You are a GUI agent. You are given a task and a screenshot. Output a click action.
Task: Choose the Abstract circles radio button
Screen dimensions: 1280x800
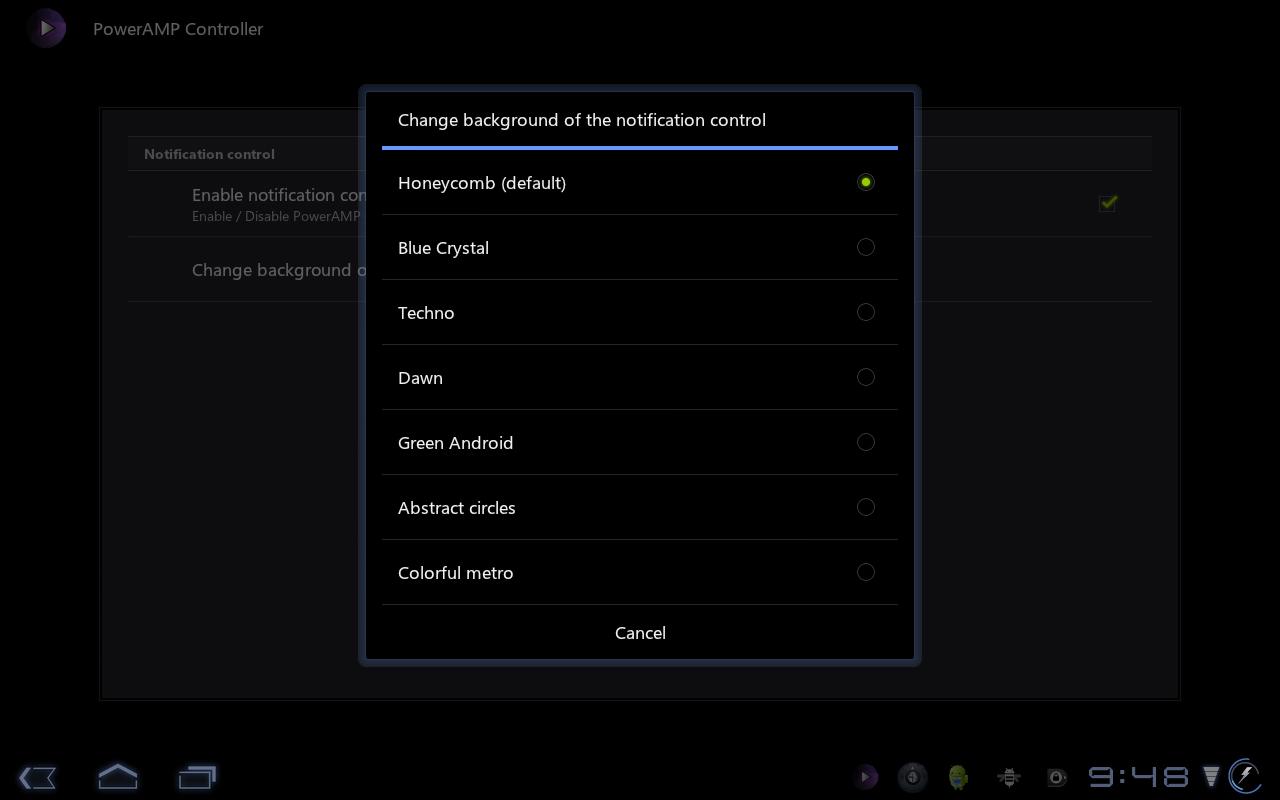click(866, 507)
